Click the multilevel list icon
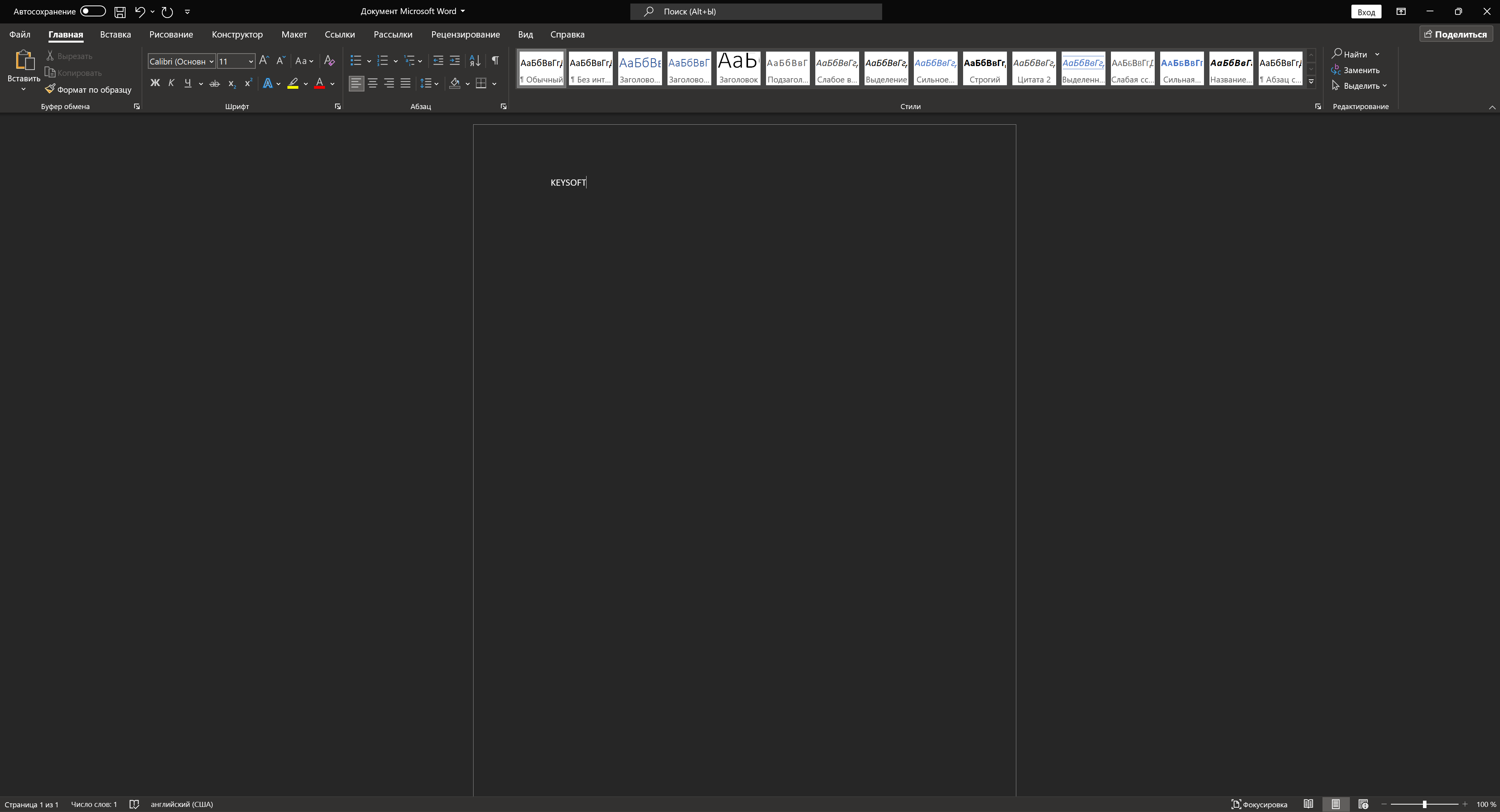This screenshot has width=1500, height=812. 409,61
